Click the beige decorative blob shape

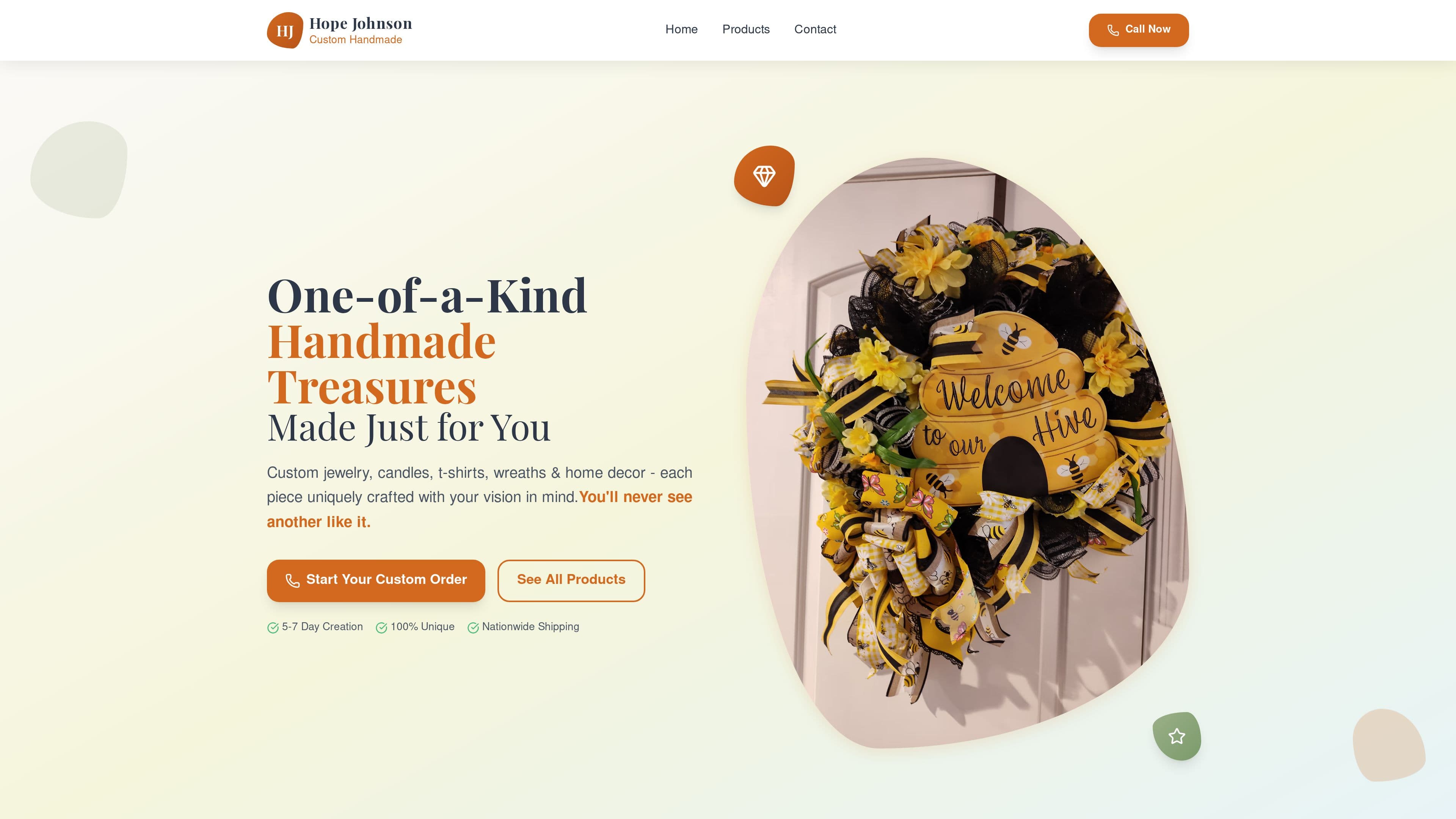1389,745
